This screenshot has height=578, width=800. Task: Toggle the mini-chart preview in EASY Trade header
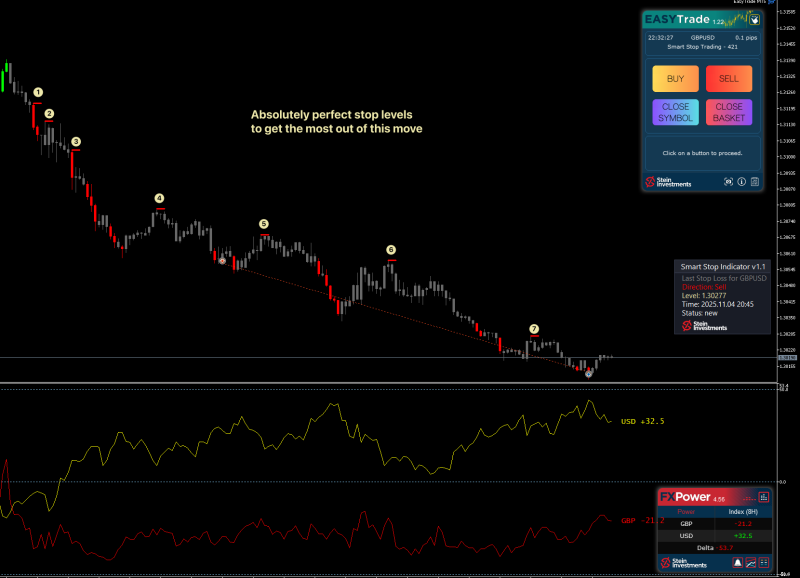pyautogui.click(x=754, y=19)
